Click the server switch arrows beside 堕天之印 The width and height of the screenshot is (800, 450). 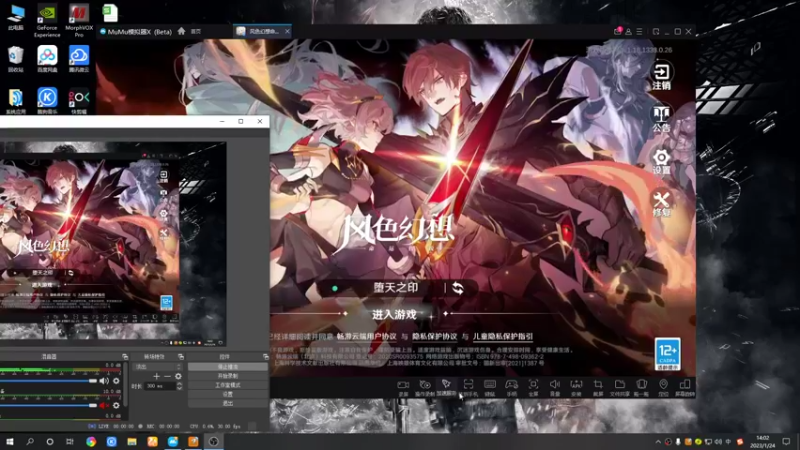(458, 288)
